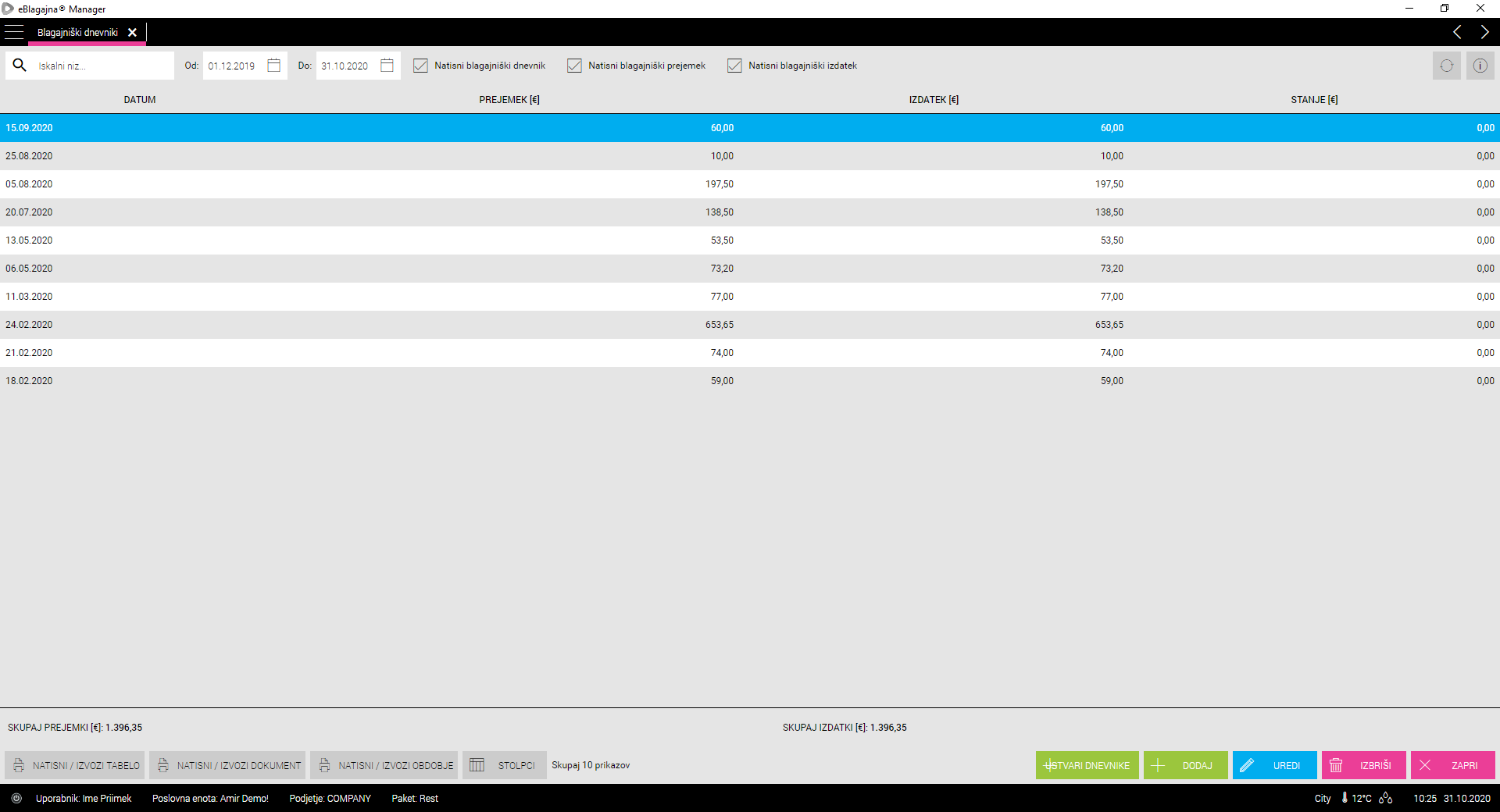Select the 06.05.2020 row
The width and height of the screenshot is (1500, 812).
[750, 269]
